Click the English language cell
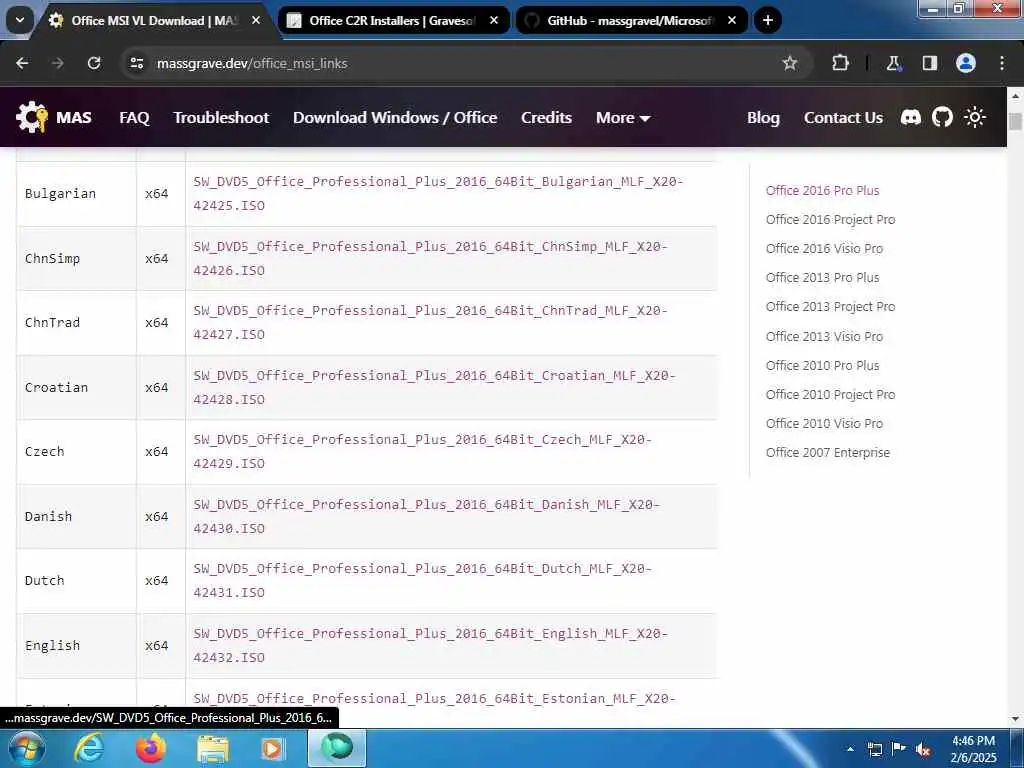 coord(76,645)
